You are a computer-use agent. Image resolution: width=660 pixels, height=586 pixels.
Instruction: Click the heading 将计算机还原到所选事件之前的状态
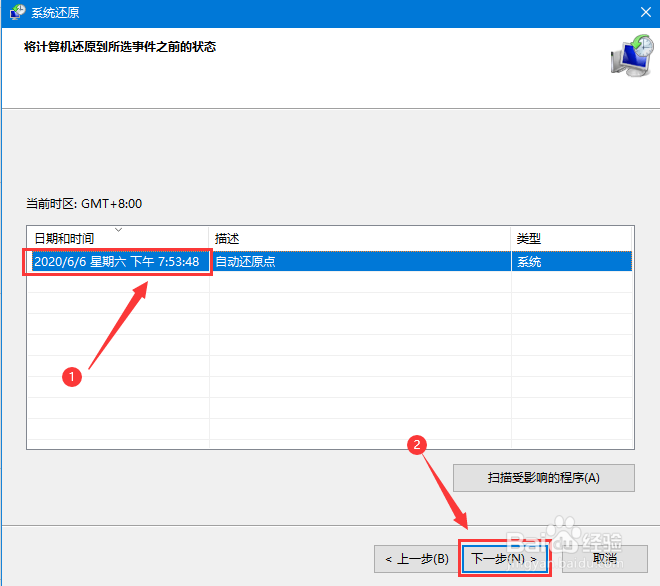click(x=120, y=47)
